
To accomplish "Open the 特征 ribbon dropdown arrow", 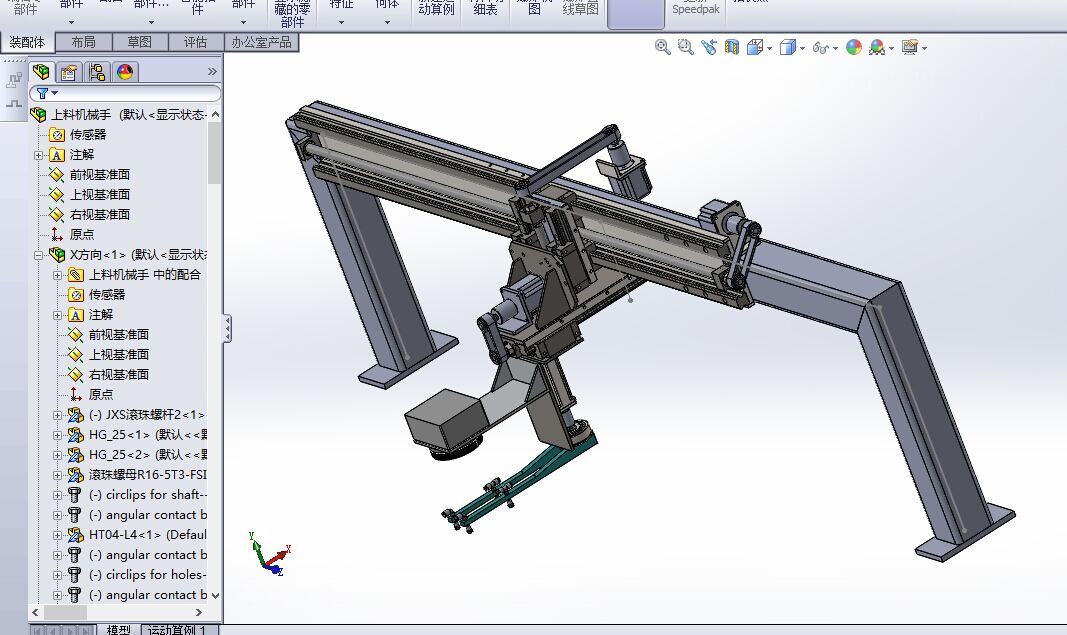I will [341, 22].
